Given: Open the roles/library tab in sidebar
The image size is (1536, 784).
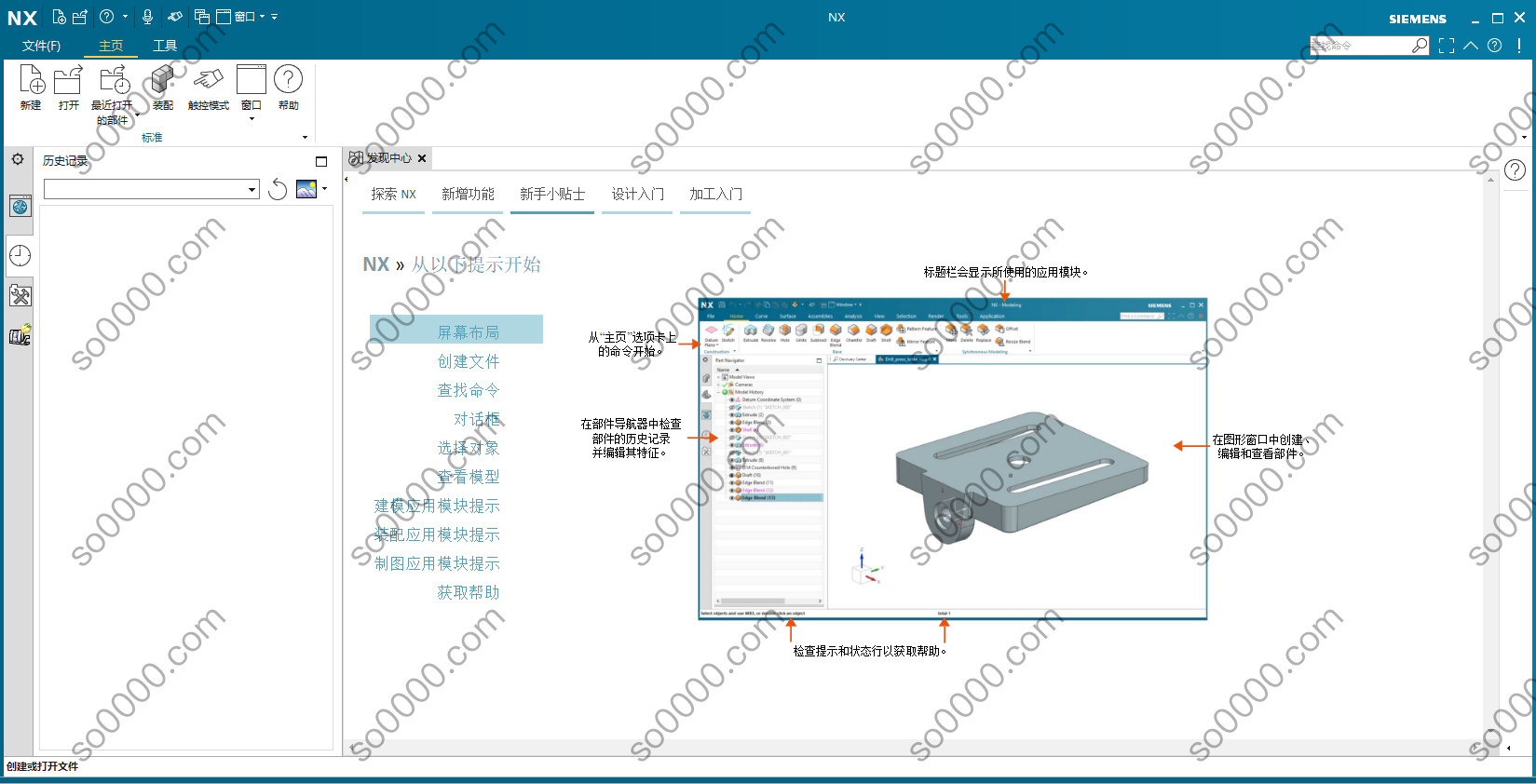Looking at the screenshot, I should pyautogui.click(x=20, y=335).
